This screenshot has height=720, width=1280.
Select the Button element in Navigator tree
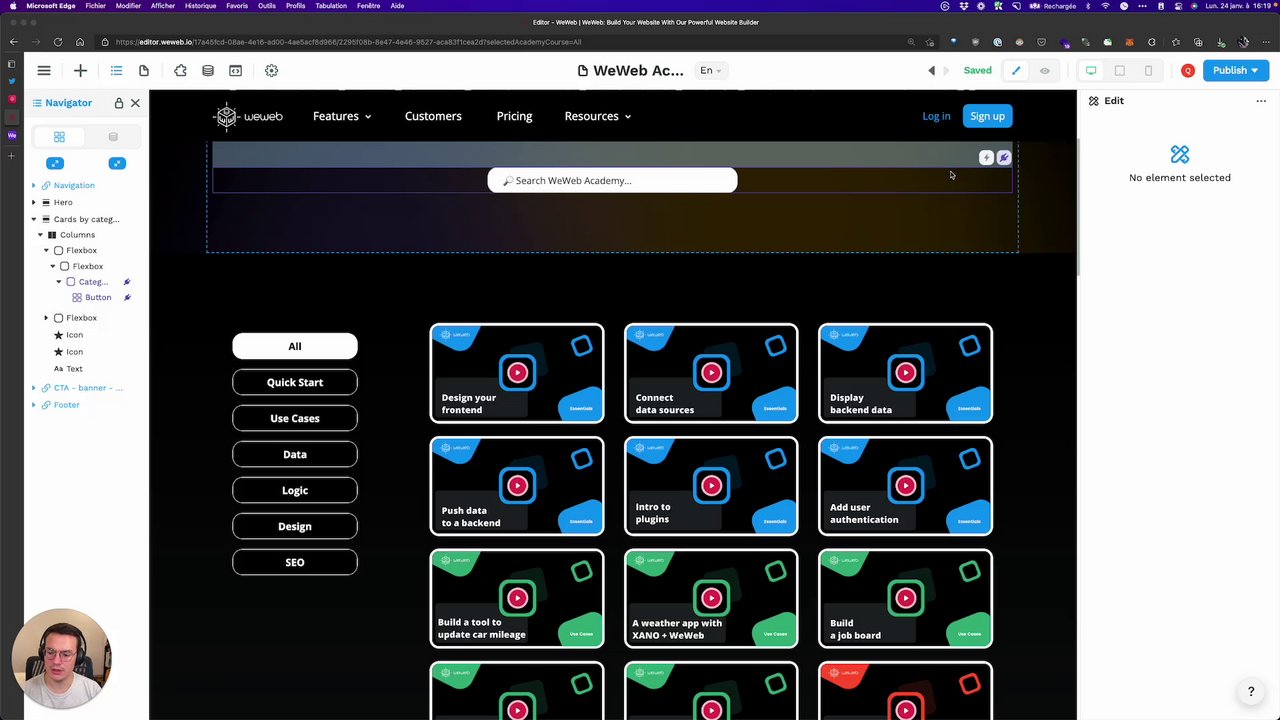tap(98, 298)
